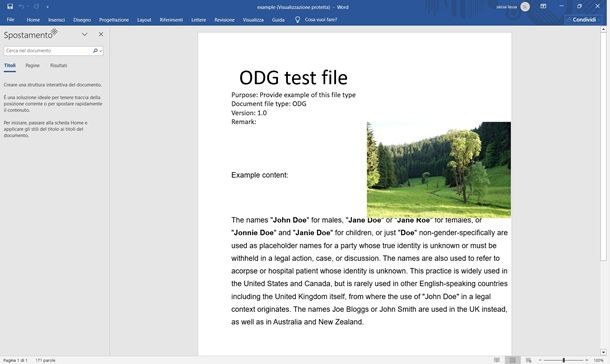Click the Save icon in title bar
610x364 pixels.
[x=10, y=7]
